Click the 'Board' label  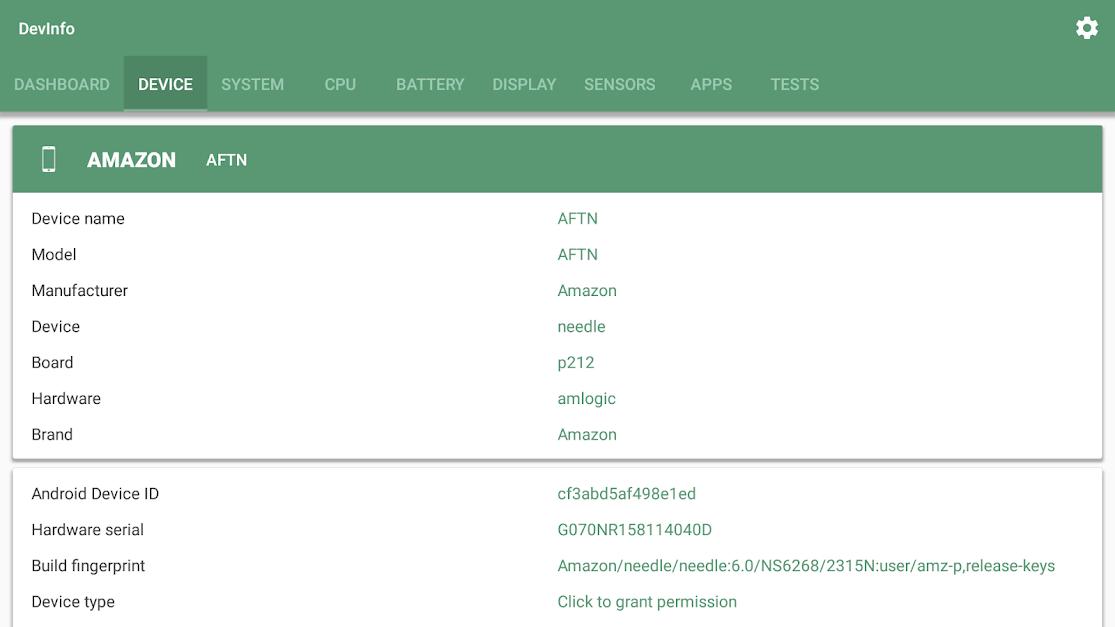53,363
